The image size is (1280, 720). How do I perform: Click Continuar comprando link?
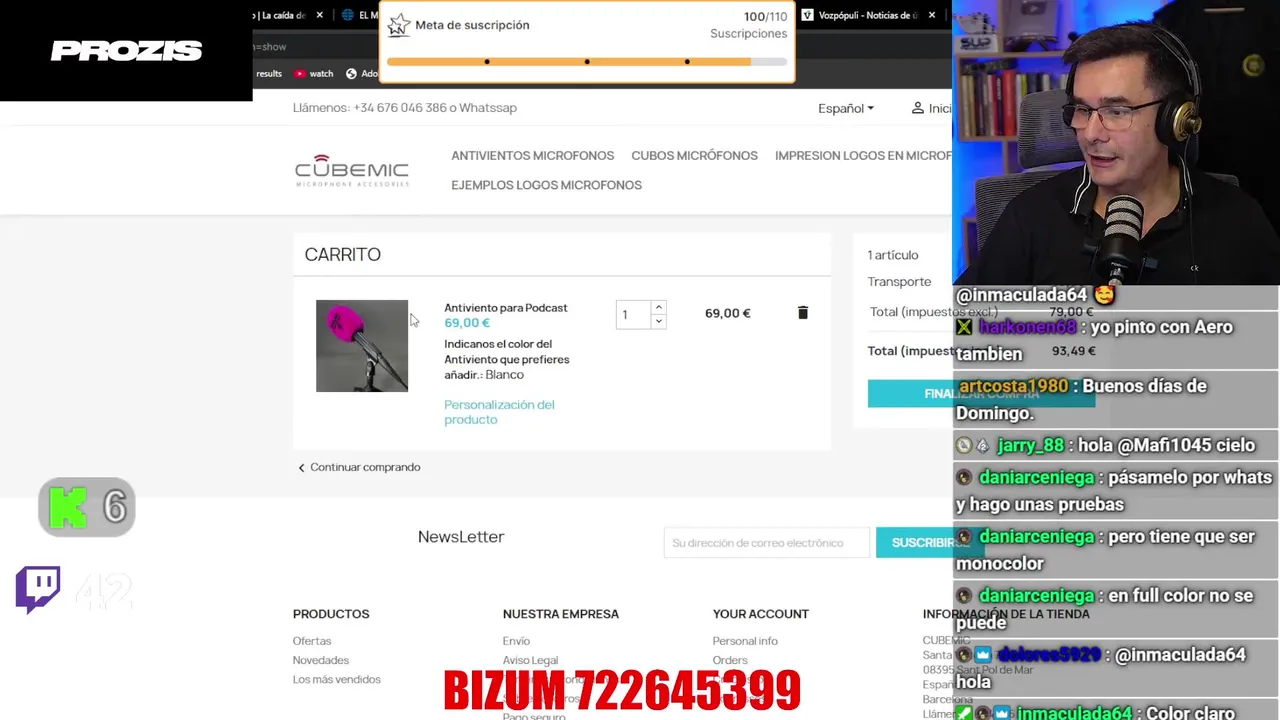point(365,467)
